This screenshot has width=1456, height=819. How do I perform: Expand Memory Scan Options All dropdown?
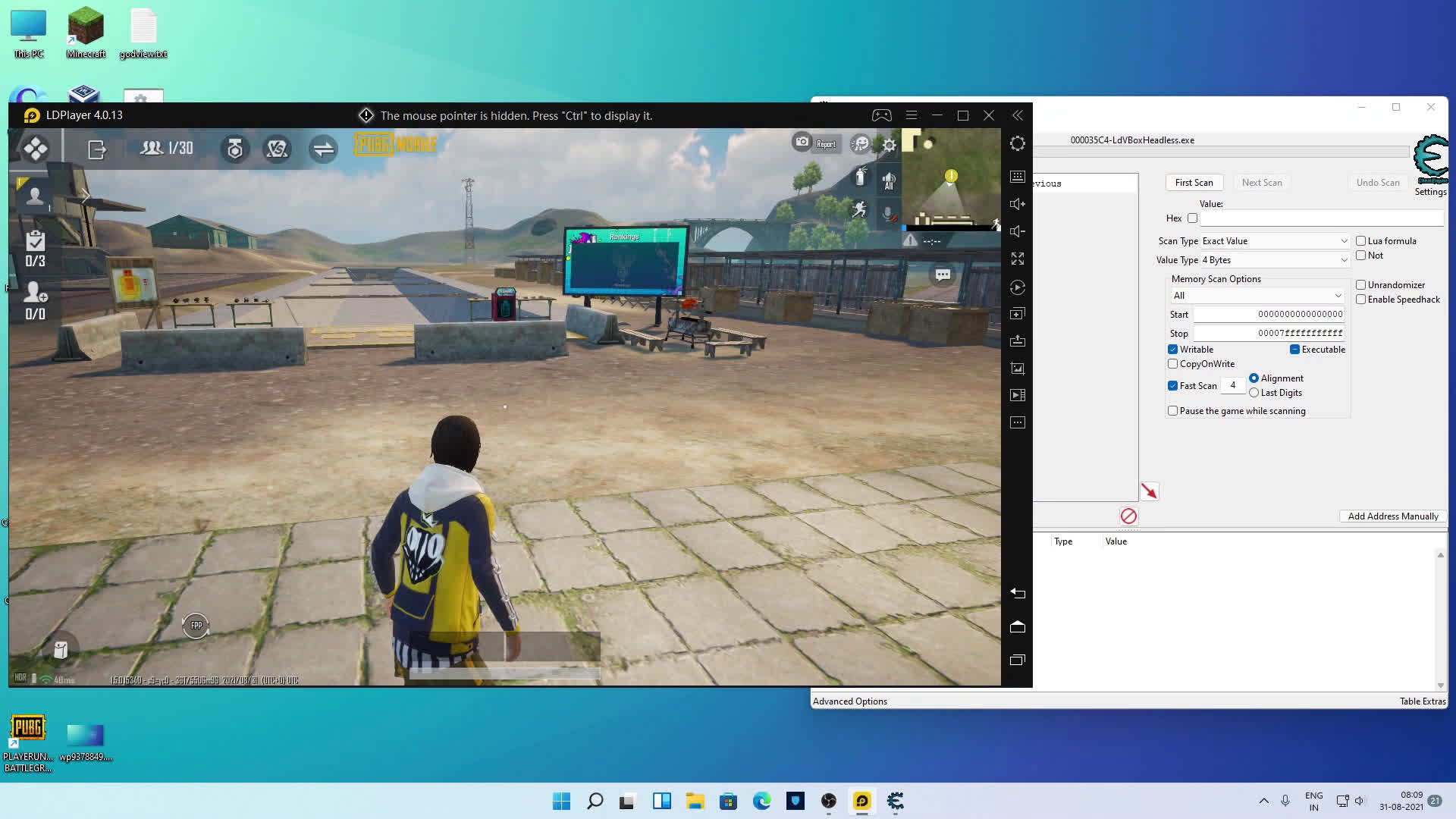point(1337,295)
